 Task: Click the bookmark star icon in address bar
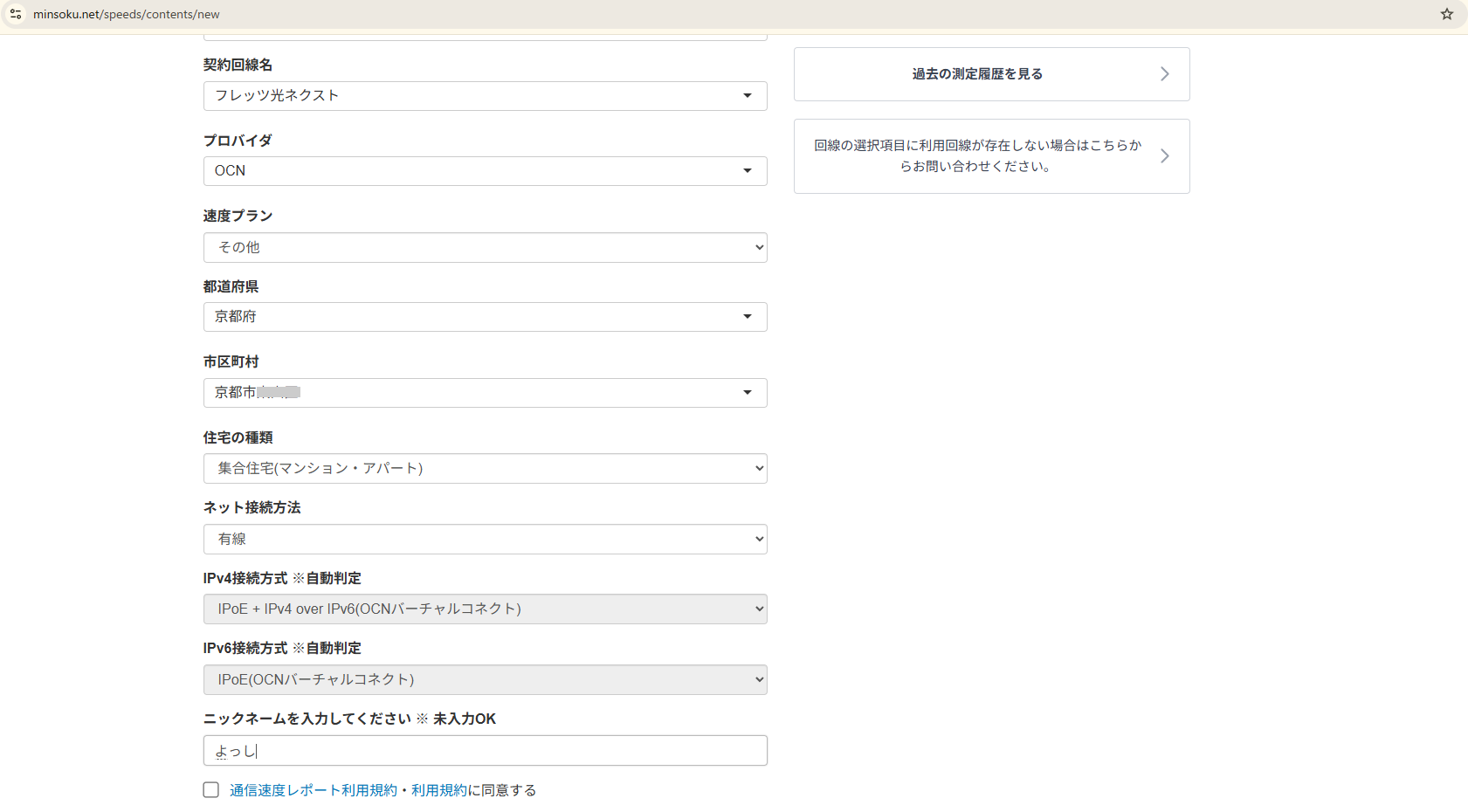(x=1446, y=14)
